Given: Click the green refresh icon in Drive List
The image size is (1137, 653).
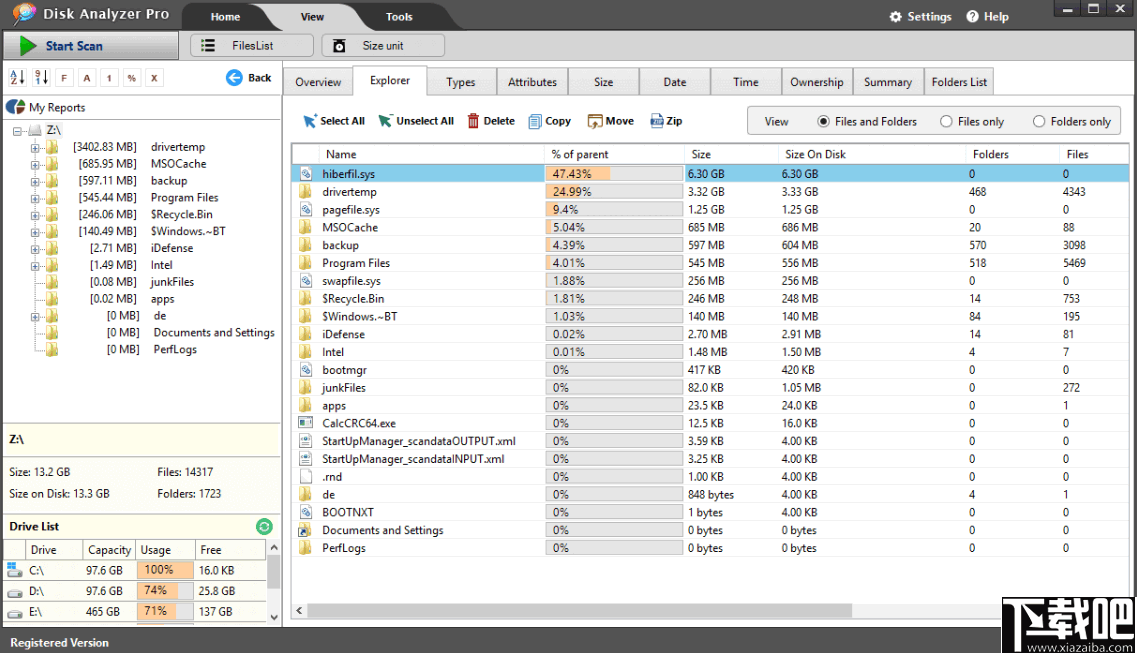Looking at the screenshot, I should pos(264,525).
